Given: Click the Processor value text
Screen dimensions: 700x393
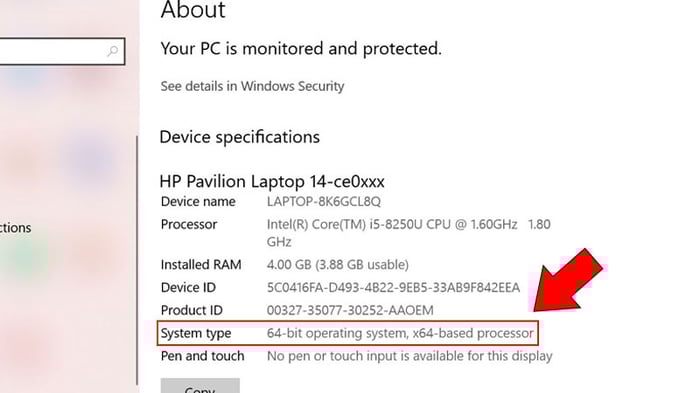Looking at the screenshot, I should click(x=408, y=233).
